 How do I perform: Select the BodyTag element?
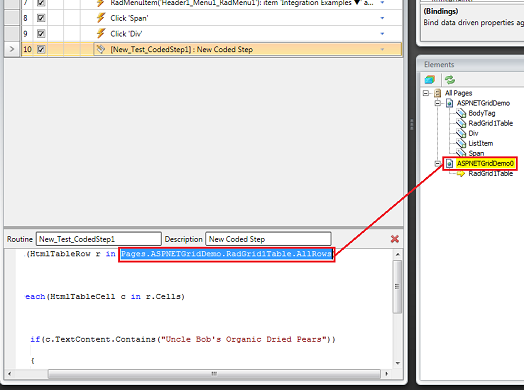[482, 113]
